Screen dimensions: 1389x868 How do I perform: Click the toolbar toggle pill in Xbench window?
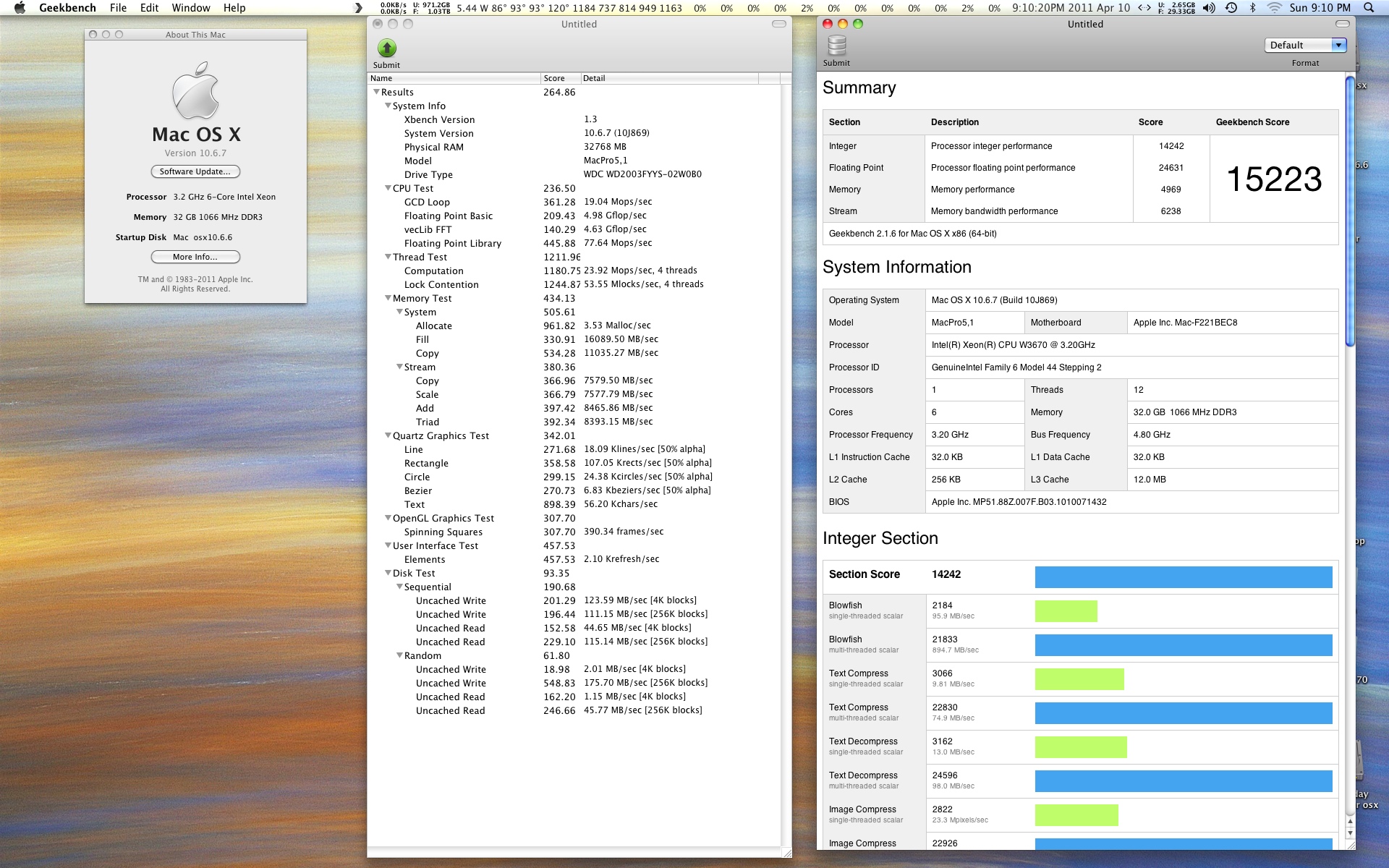(x=779, y=24)
